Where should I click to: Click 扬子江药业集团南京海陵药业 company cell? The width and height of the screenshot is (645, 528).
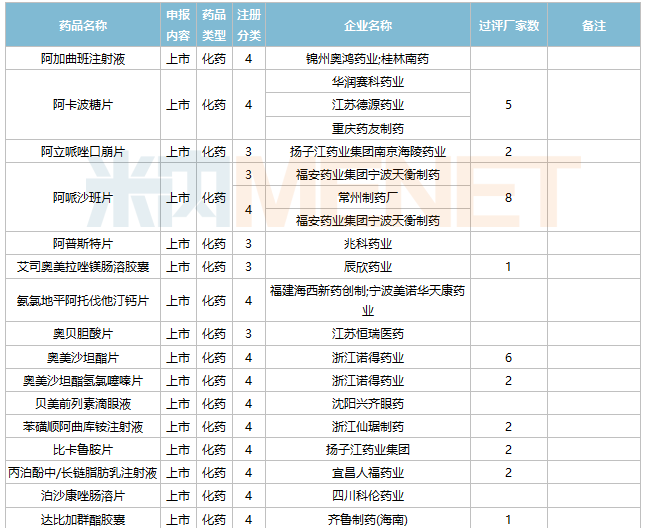click(x=368, y=151)
